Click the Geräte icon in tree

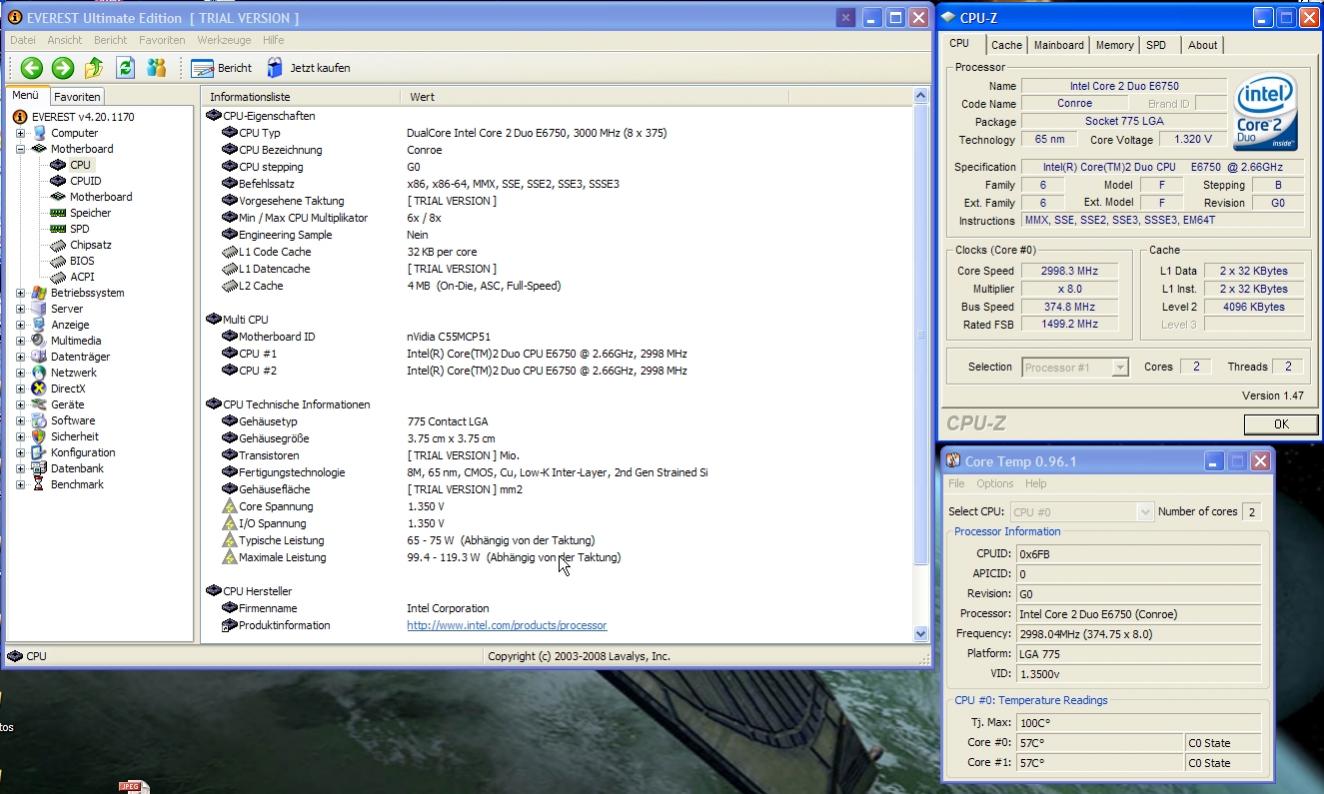tap(38, 405)
